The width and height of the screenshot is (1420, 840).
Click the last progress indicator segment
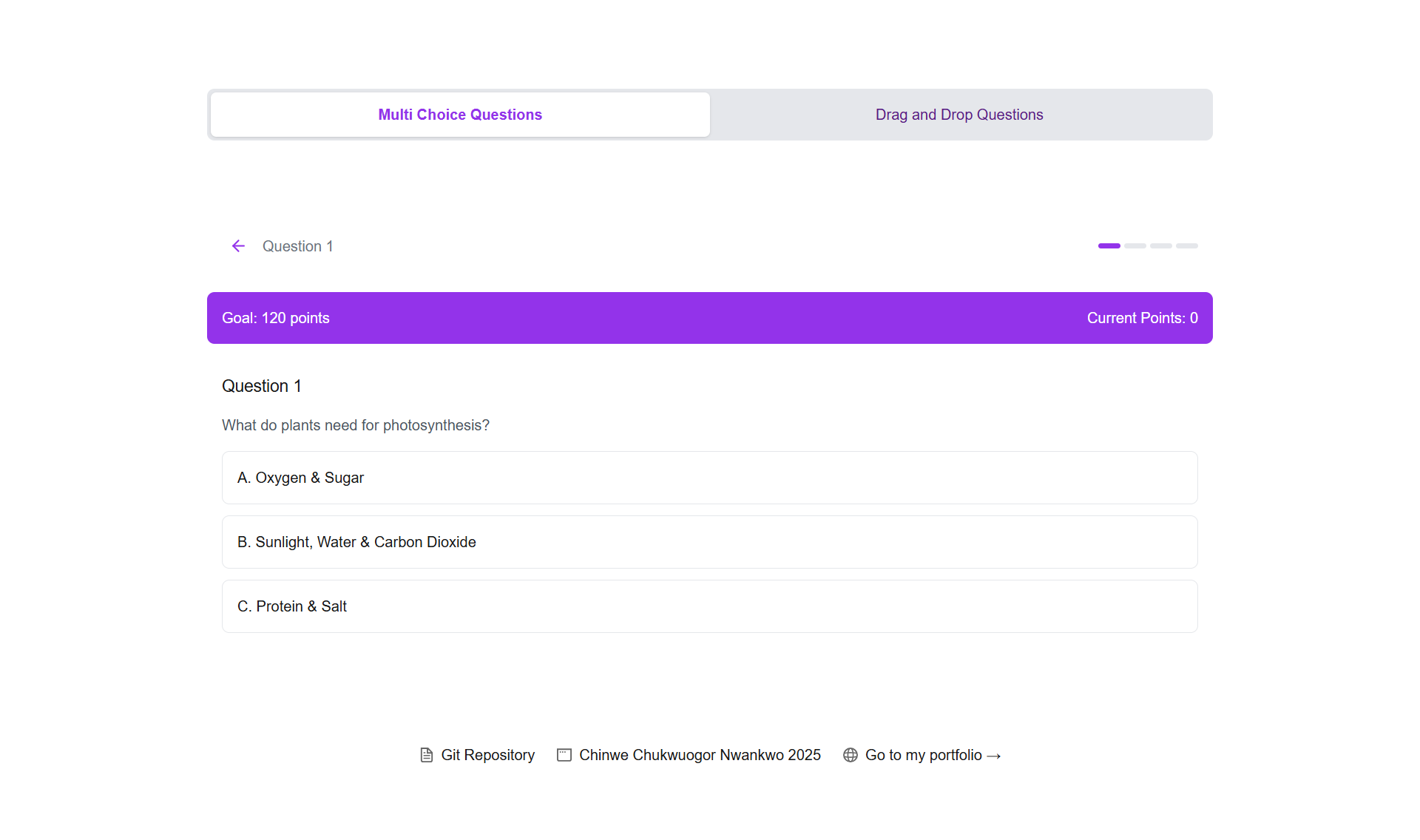click(1186, 245)
